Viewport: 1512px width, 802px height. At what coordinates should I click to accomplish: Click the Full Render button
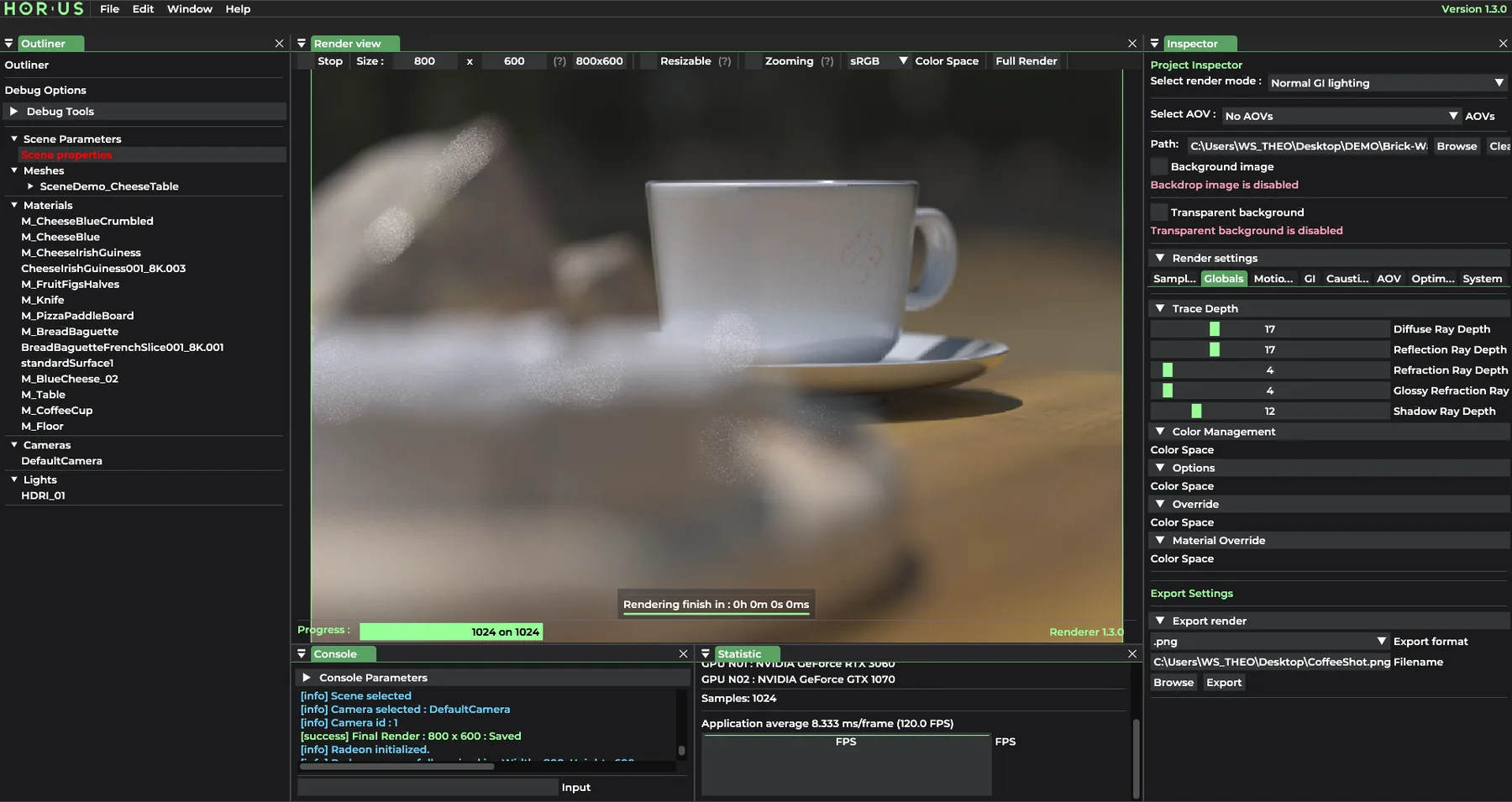(x=1026, y=61)
